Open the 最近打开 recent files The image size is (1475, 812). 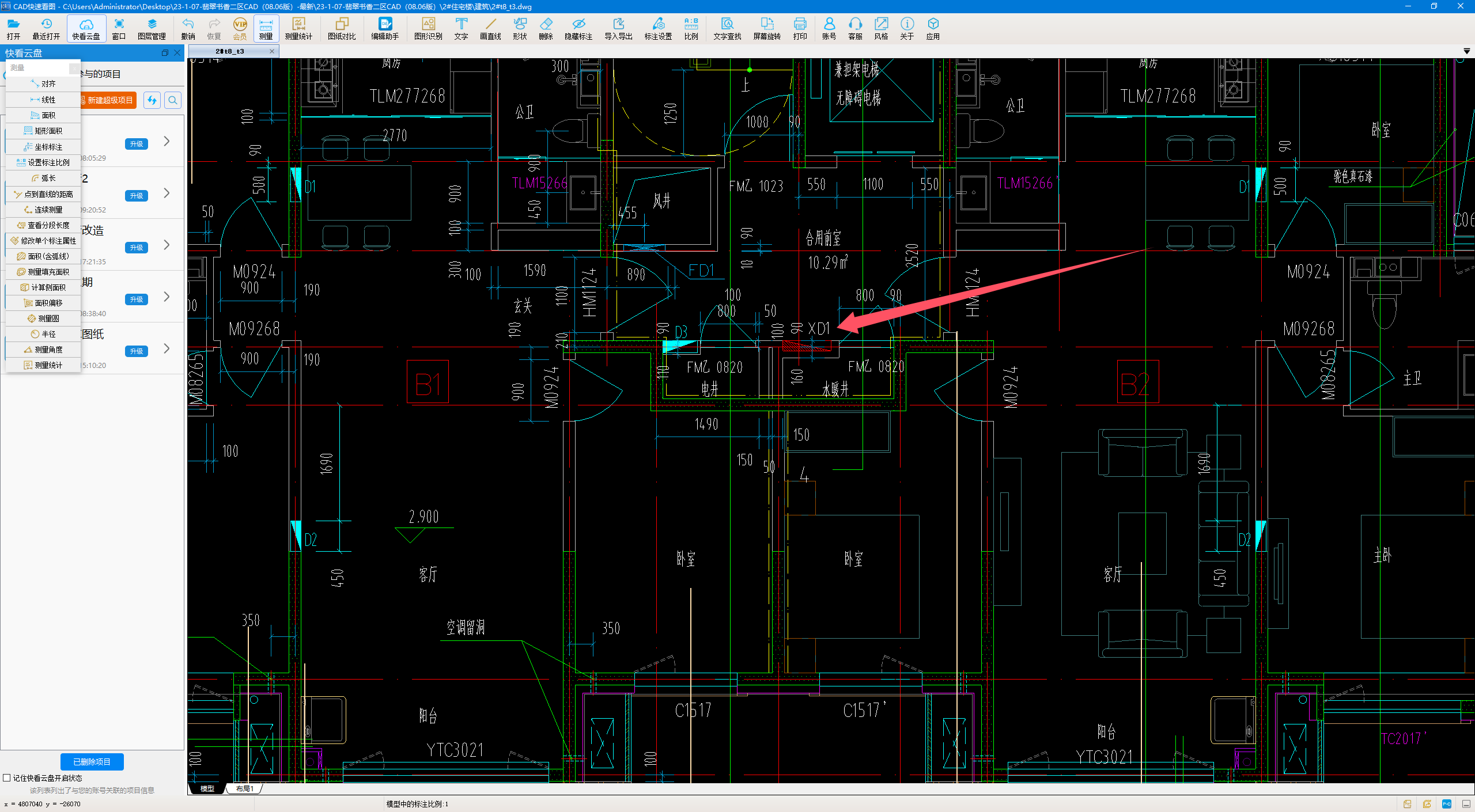click(46, 28)
